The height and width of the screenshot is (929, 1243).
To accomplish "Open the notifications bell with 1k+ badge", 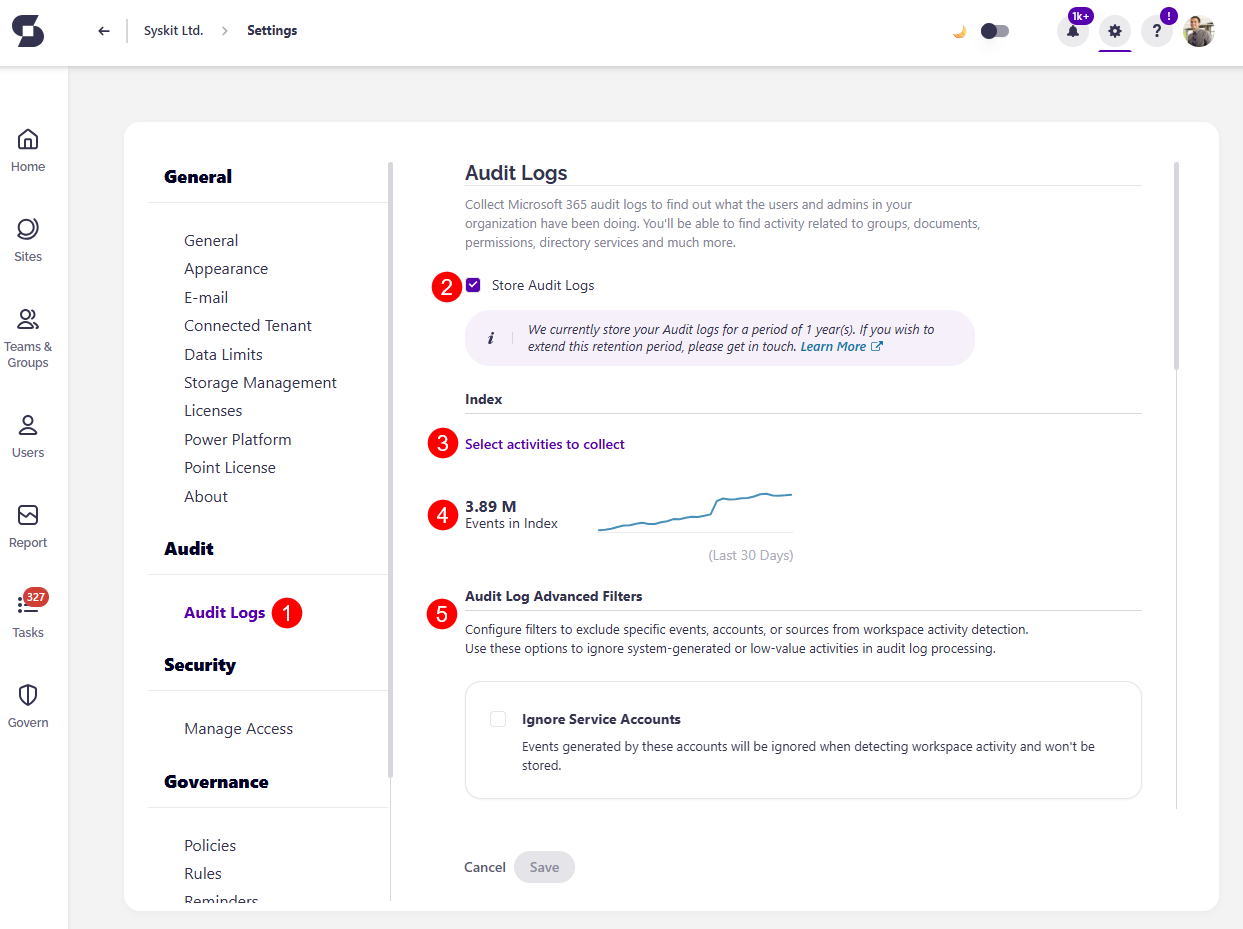I will [x=1071, y=31].
